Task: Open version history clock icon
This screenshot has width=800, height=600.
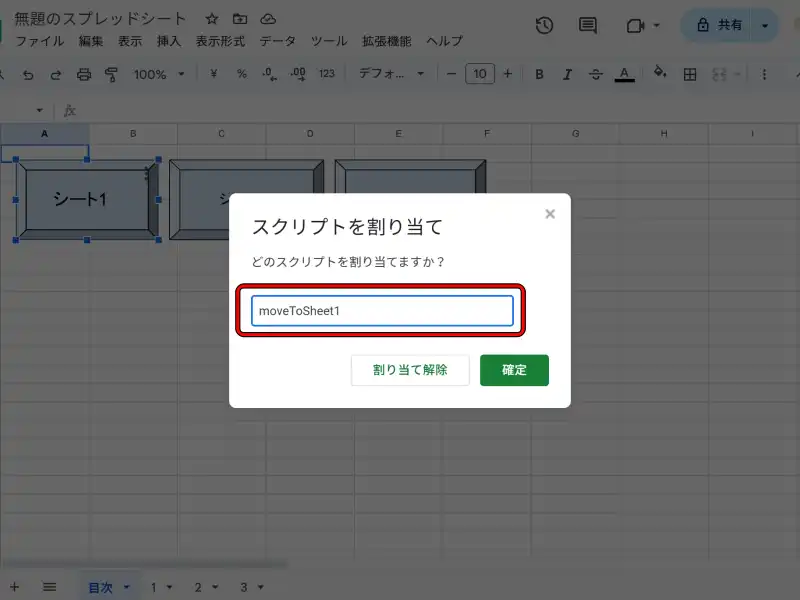Action: click(x=544, y=25)
